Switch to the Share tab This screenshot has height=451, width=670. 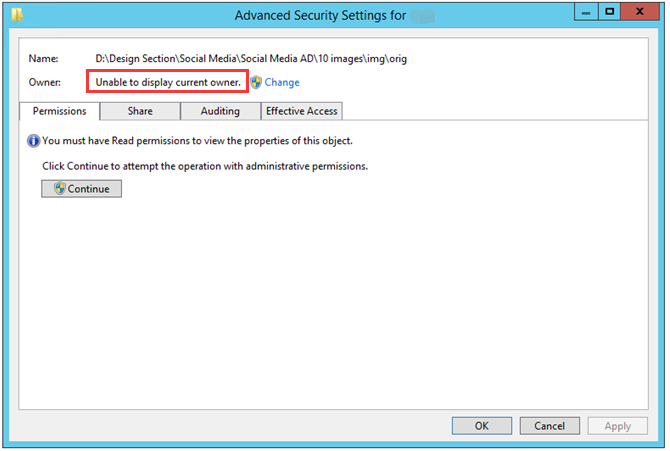(140, 111)
